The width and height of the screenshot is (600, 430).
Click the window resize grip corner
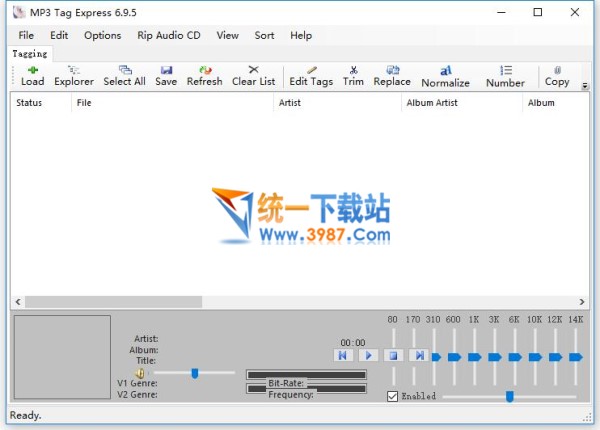pos(587,418)
